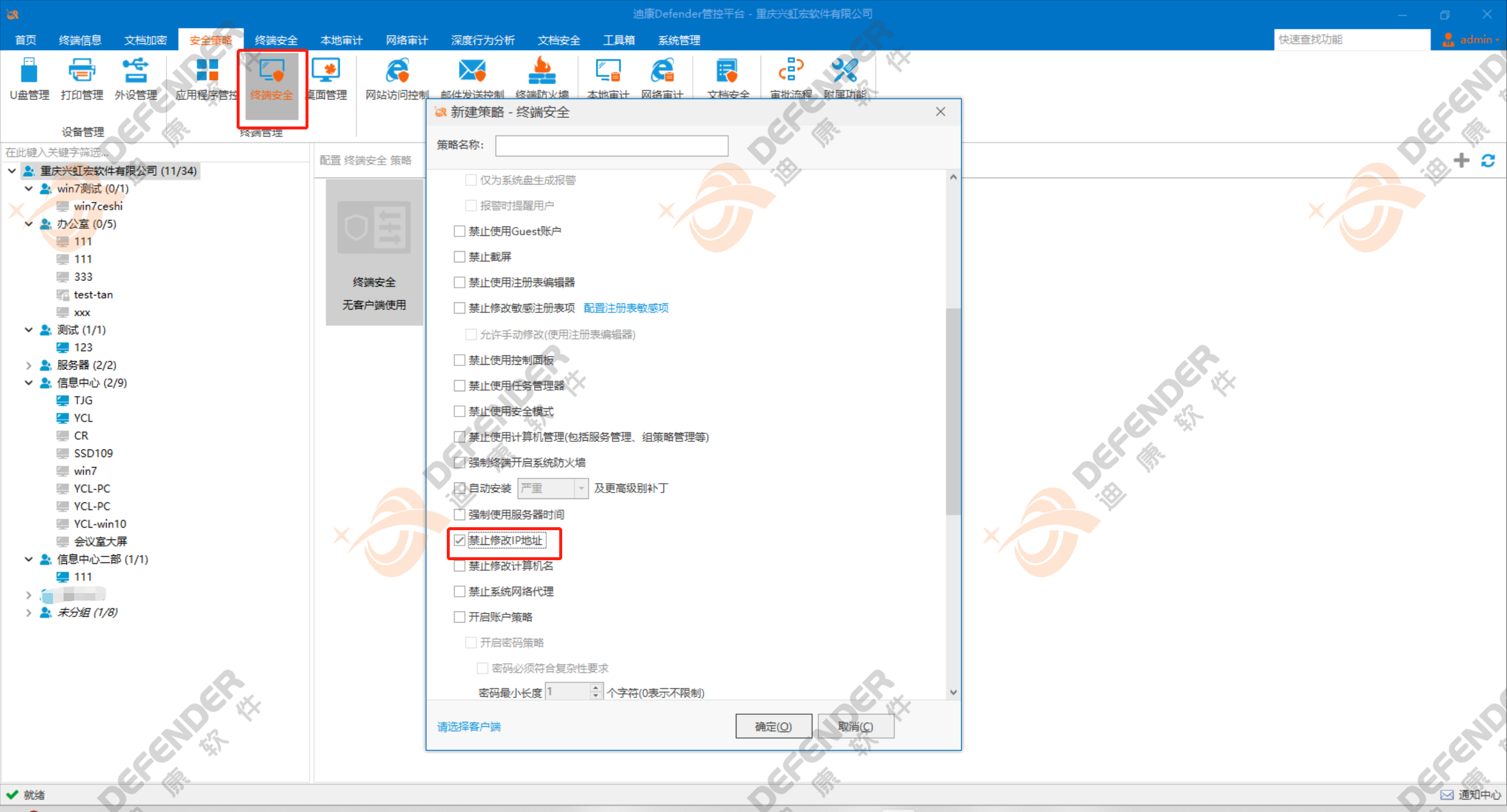The image size is (1507, 812).
Task: Switch to 系统管理 tab
Action: [x=679, y=40]
